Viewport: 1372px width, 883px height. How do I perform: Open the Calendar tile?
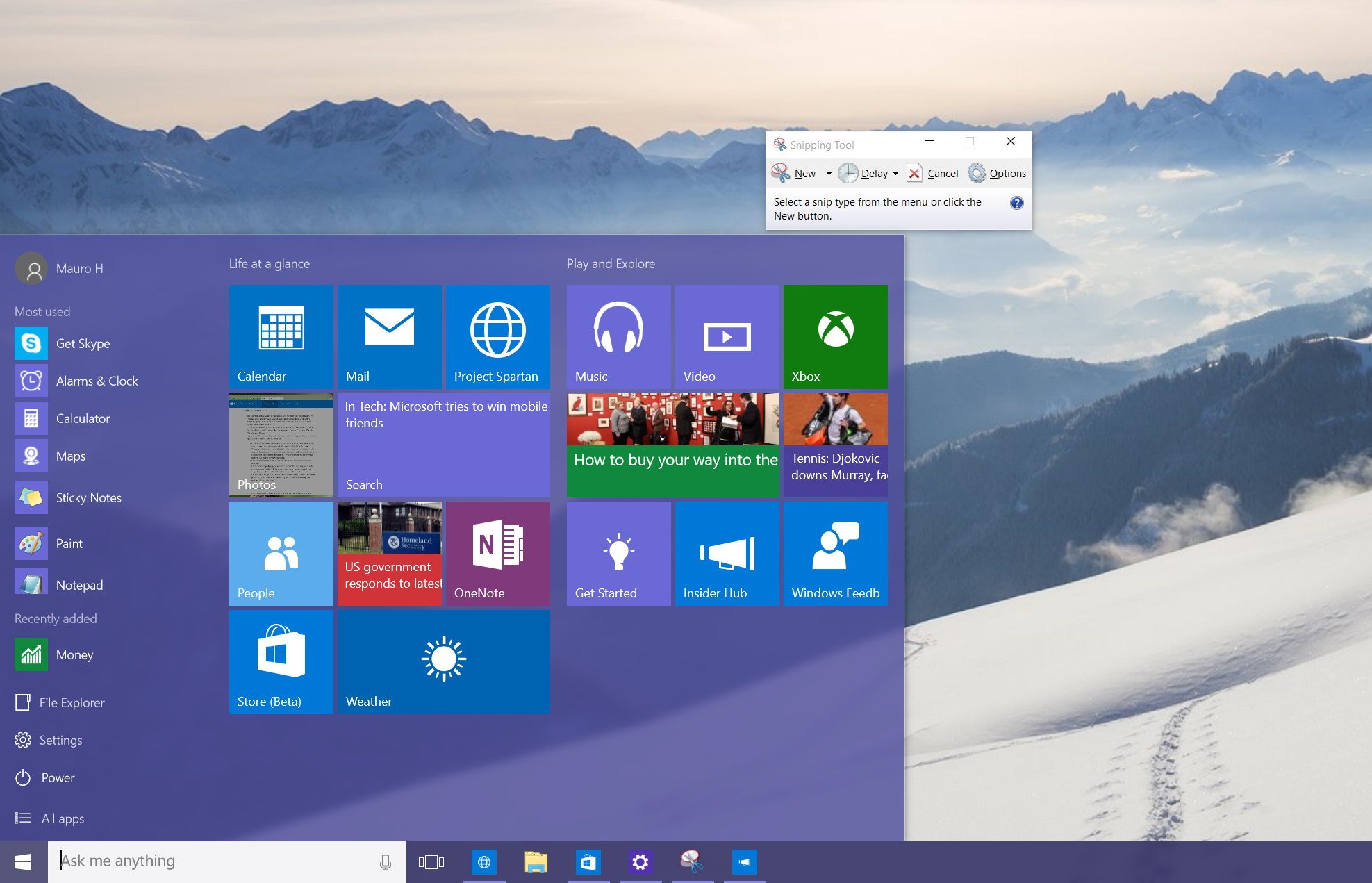tap(281, 336)
